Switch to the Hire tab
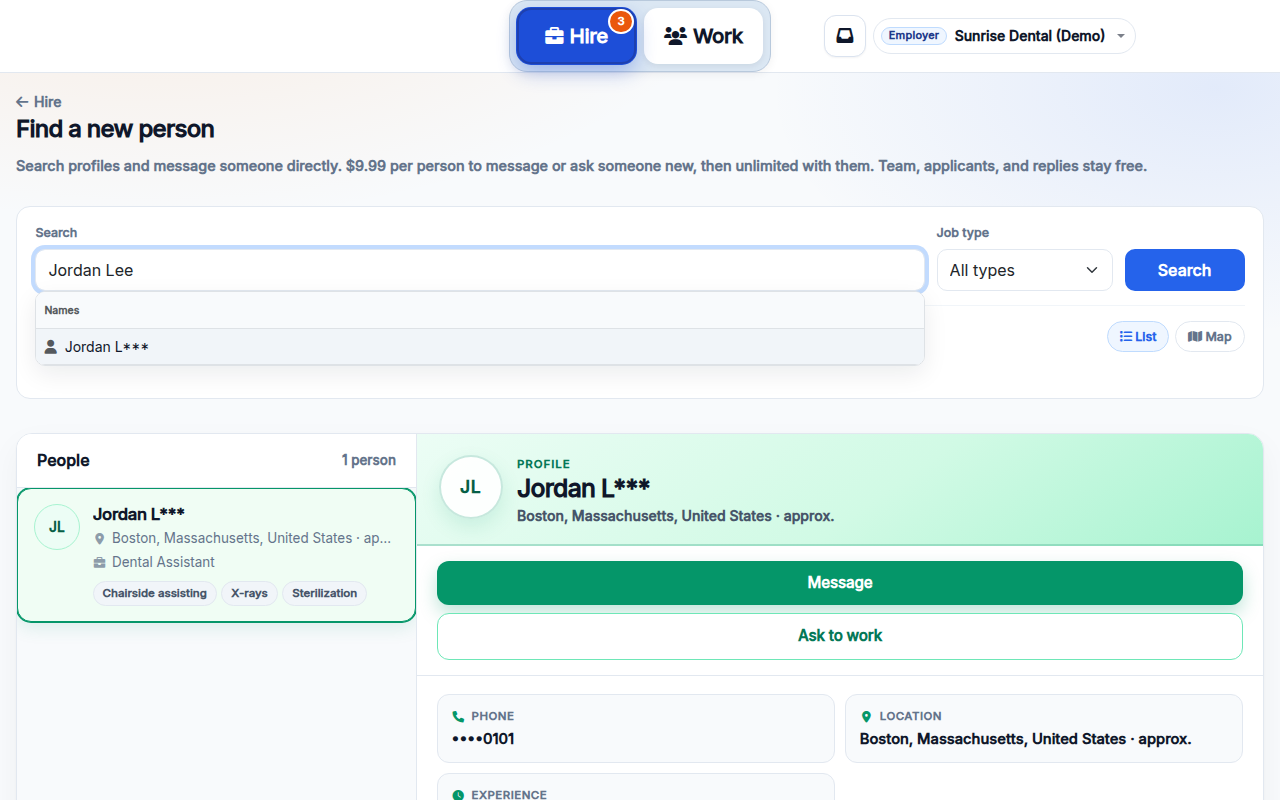This screenshot has height=800, width=1280. (x=576, y=36)
